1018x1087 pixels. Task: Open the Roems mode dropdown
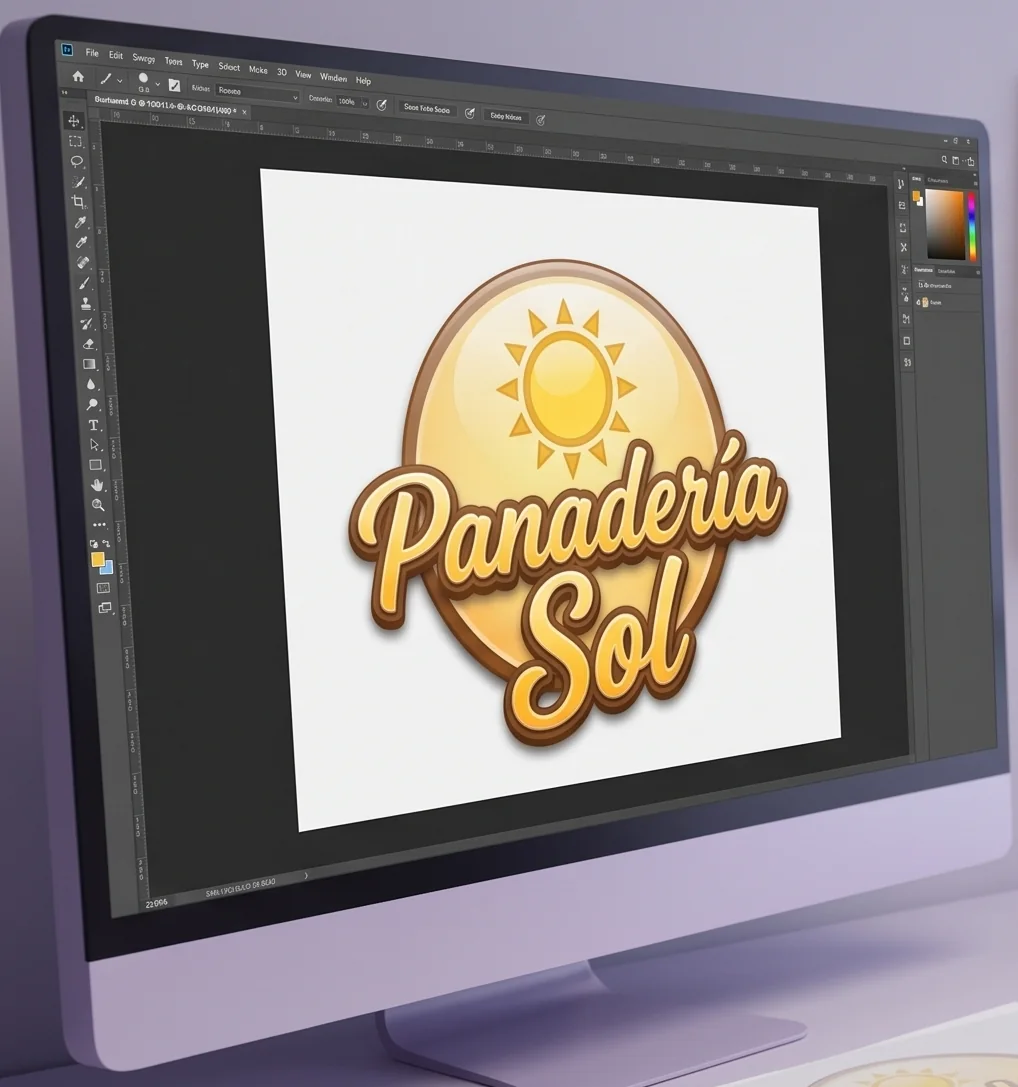(257, 92)
